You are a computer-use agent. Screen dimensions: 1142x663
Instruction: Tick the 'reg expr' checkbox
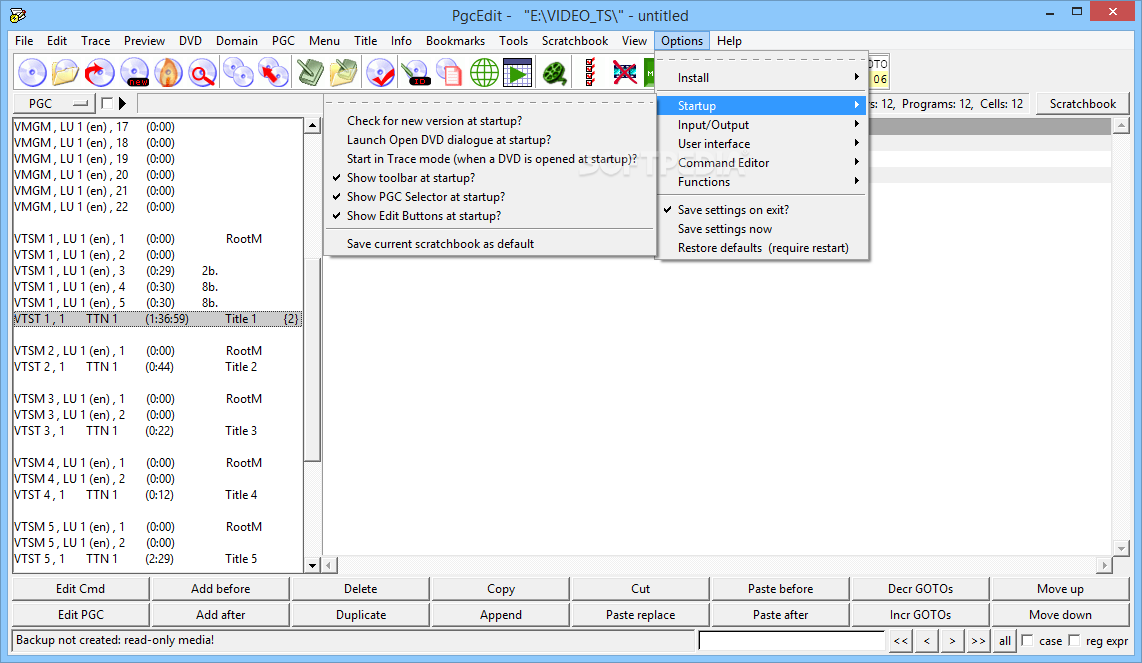click(x=1074, y=640)
